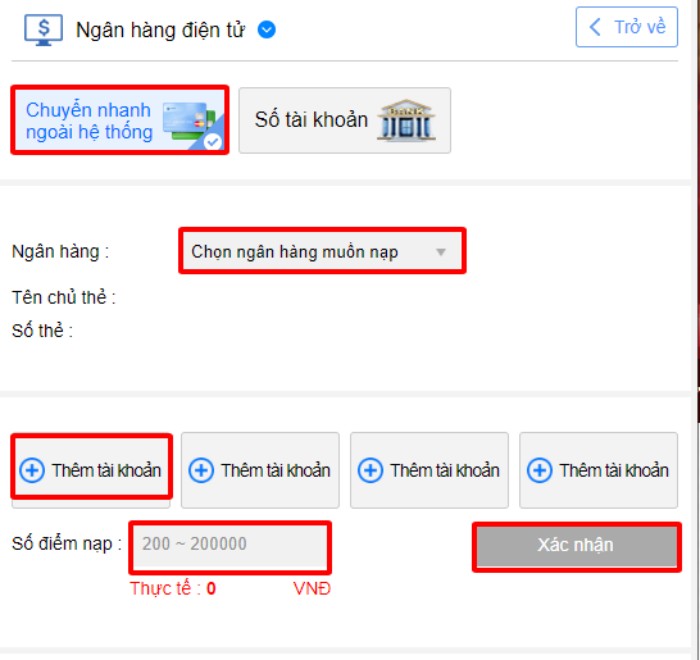Click the Ngân hàng điện tử title text
The height and width of the screenshot is (660, 700).
[160, 30]
